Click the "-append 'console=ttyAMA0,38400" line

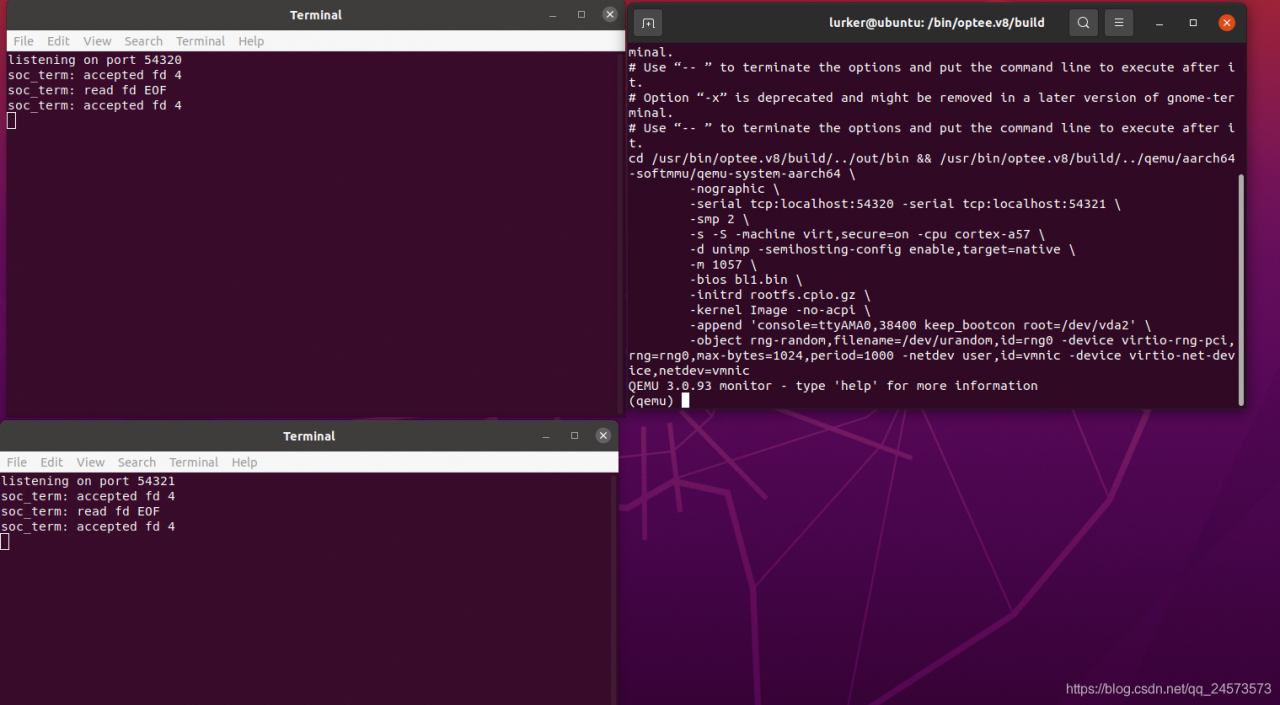pyautogui.click(x=920, y=325)
